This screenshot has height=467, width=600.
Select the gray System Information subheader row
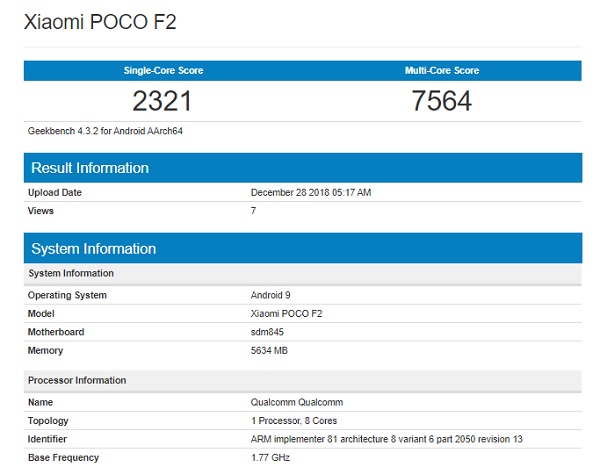click(x=303, y=273)
